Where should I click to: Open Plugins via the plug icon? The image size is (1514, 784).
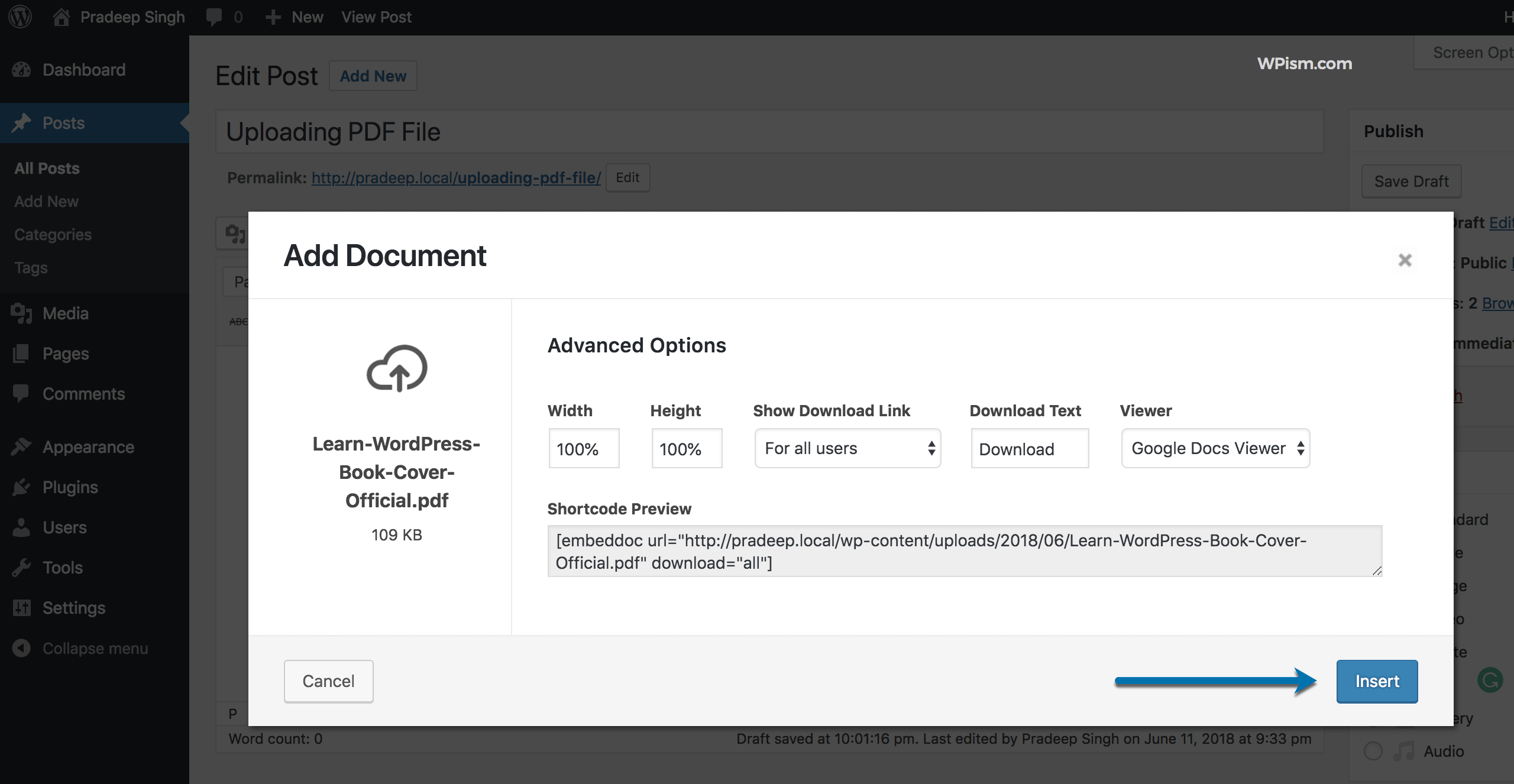(22, 487)
